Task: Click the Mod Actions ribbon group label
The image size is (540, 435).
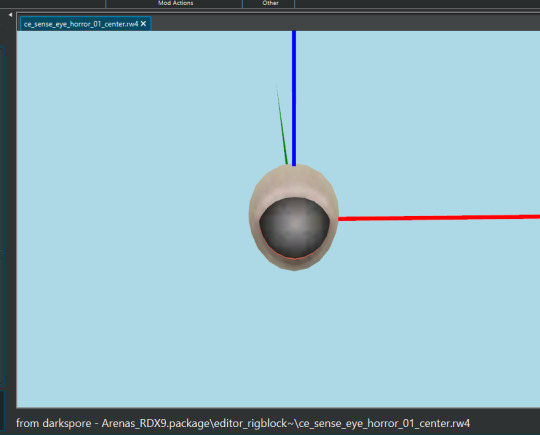Action: (175, 3)
